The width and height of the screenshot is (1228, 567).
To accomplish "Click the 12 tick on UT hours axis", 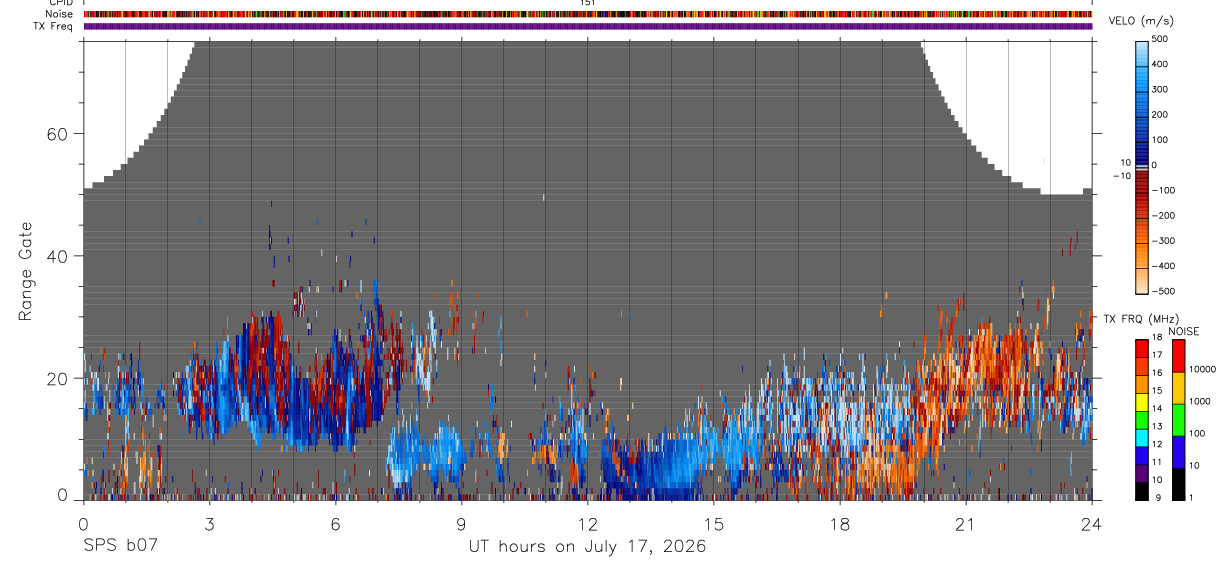I will pyautogui.click(x=588, y=523).
